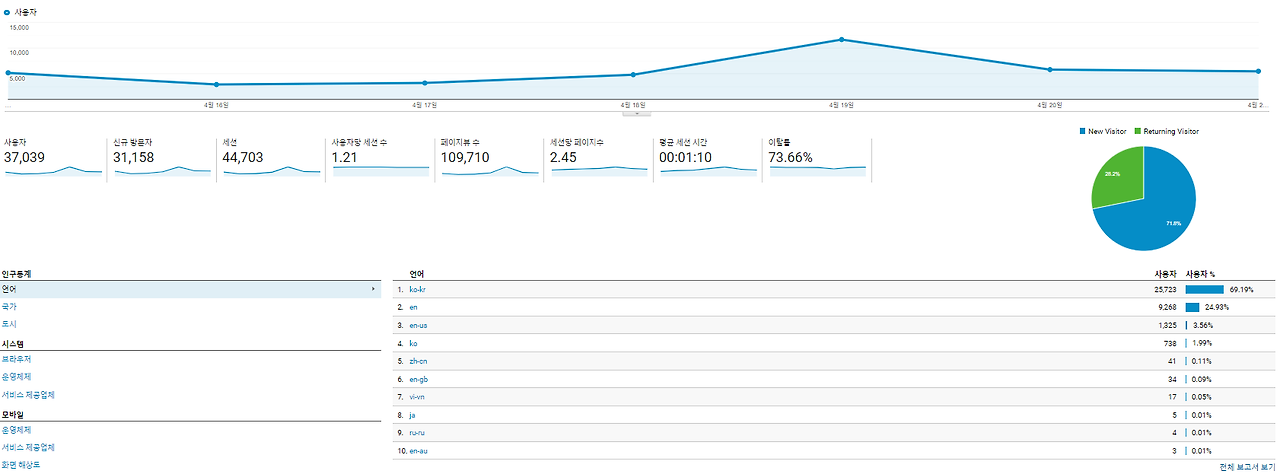The height and width of the screenshot is (474, 1280).
Task: Click 전체 보고서 보기 link
Action: pos(1247,467)
